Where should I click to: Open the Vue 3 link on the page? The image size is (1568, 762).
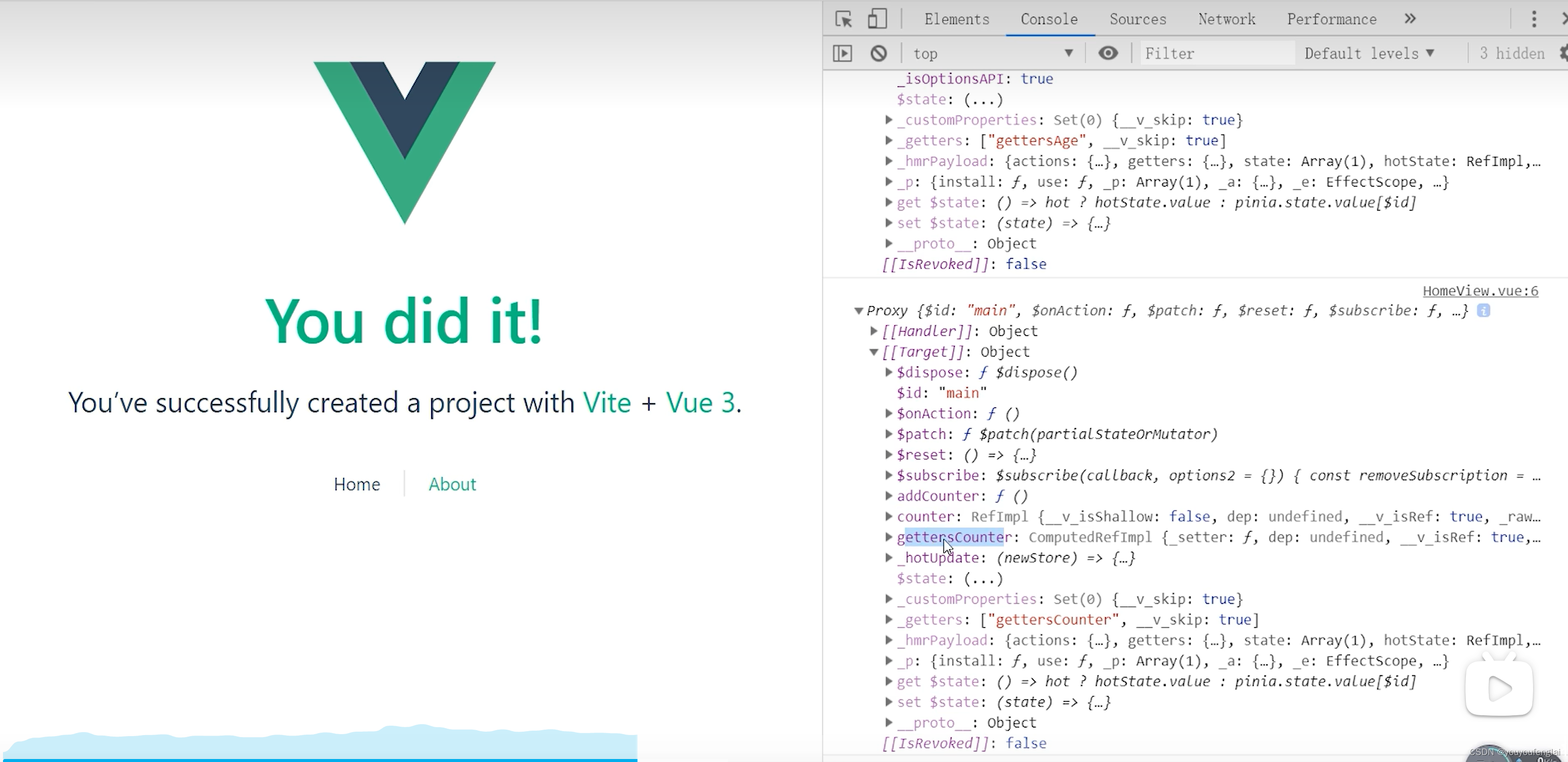(701, 403)
